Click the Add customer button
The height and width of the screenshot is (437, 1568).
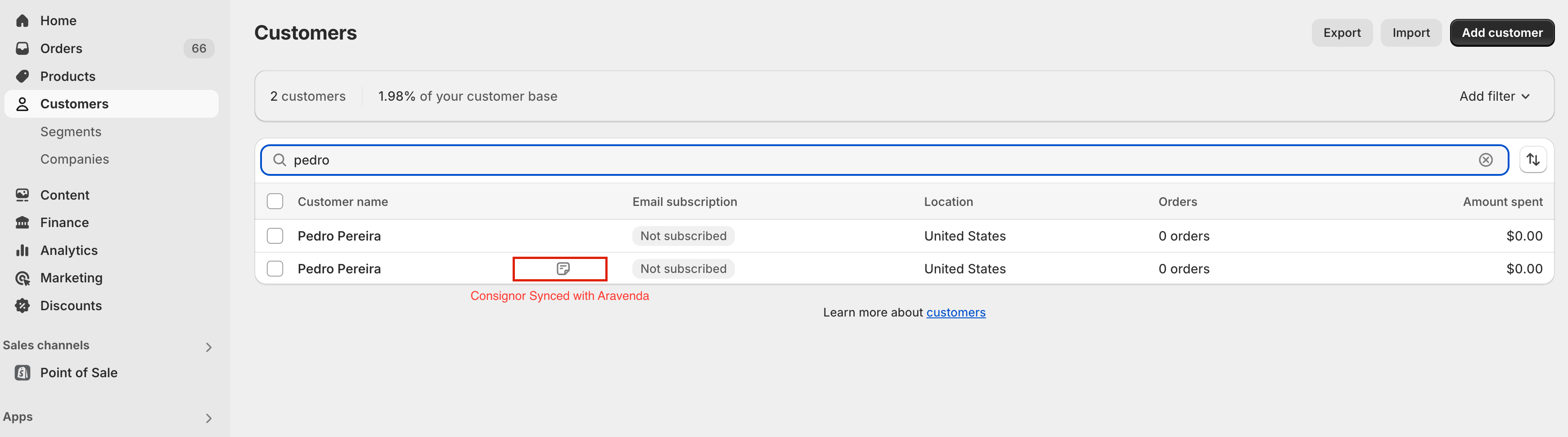1502,33
